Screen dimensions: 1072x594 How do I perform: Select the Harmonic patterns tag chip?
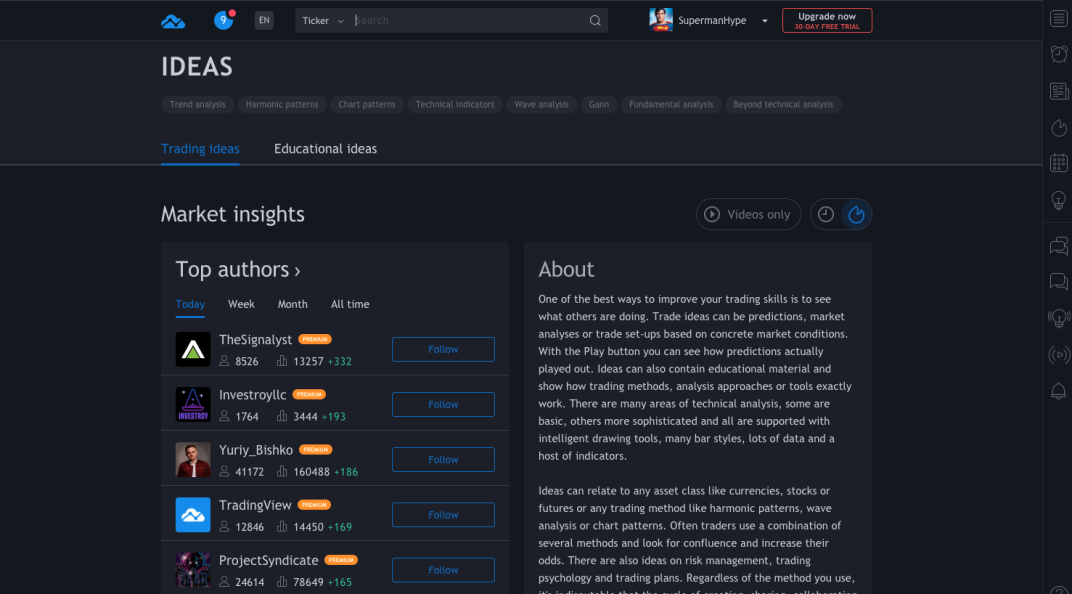click(282, 105)
